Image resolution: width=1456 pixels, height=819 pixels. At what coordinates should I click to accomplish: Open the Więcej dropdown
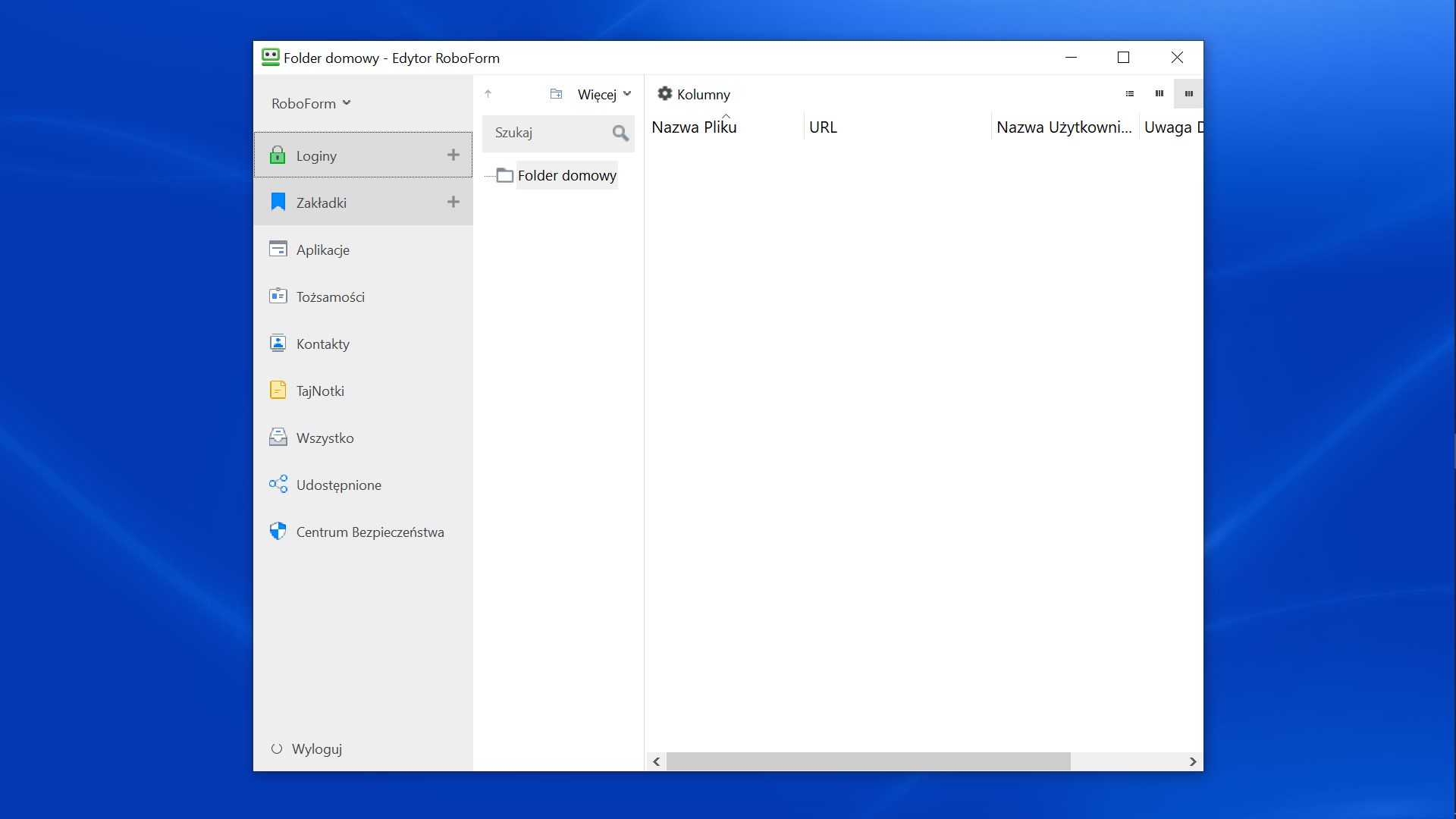click(604, 94)
